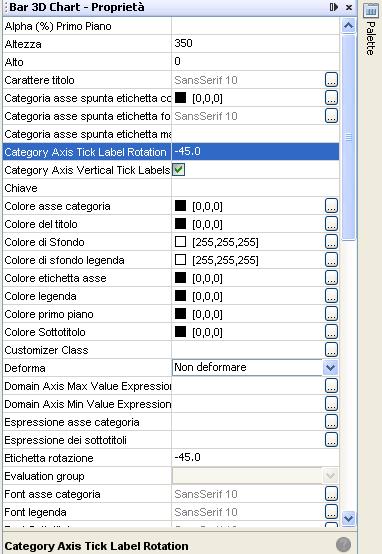This screenshot has height=554, width=382.
Task: Select the Etichetta rotazione property label
Action: coord(49,458)
